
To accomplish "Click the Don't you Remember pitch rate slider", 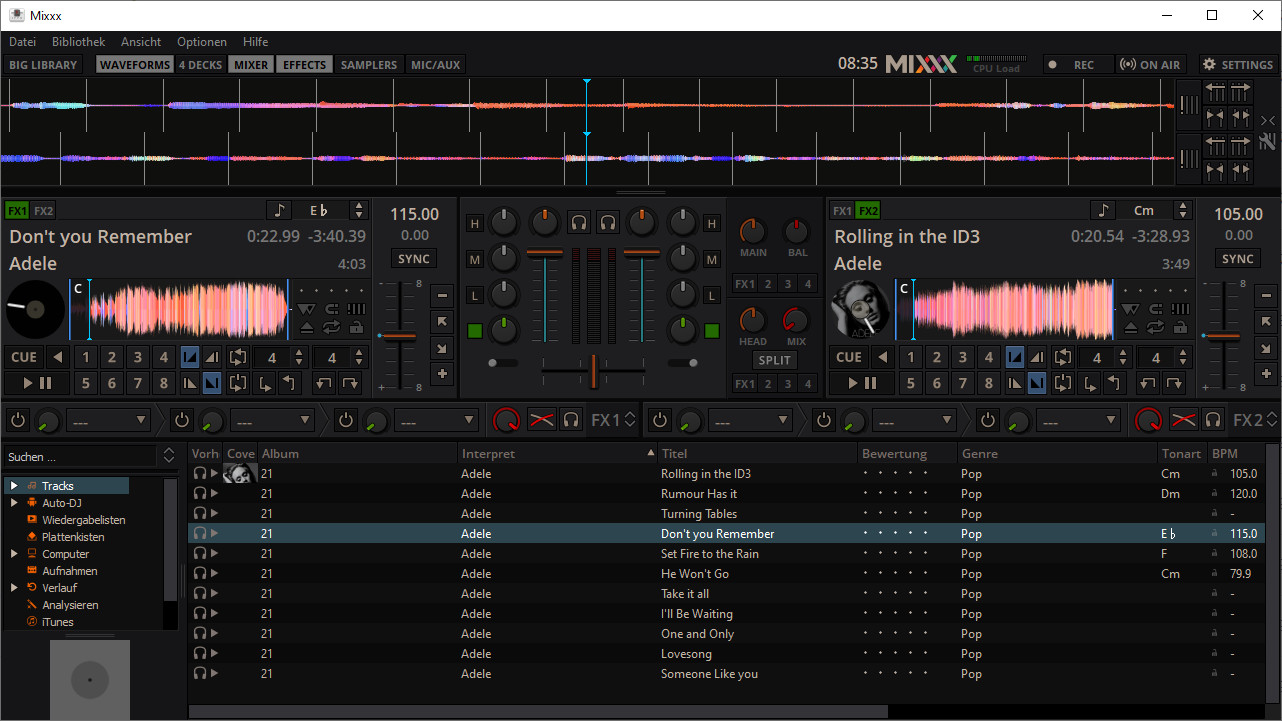I will click(x=399, y=337).
